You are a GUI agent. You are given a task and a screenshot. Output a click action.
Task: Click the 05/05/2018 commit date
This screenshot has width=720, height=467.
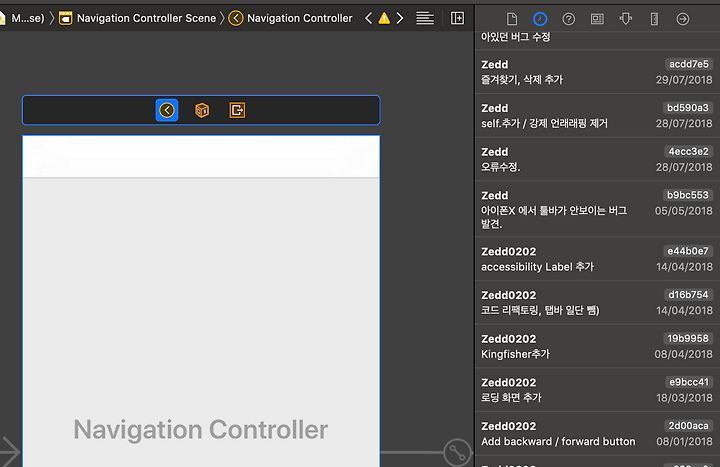[683, 211]
